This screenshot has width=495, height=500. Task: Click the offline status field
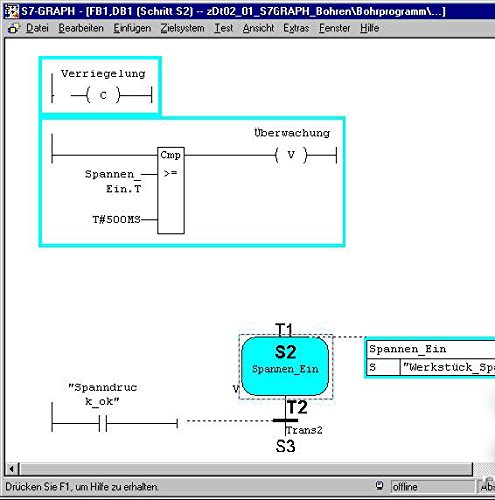click(432, 487)
